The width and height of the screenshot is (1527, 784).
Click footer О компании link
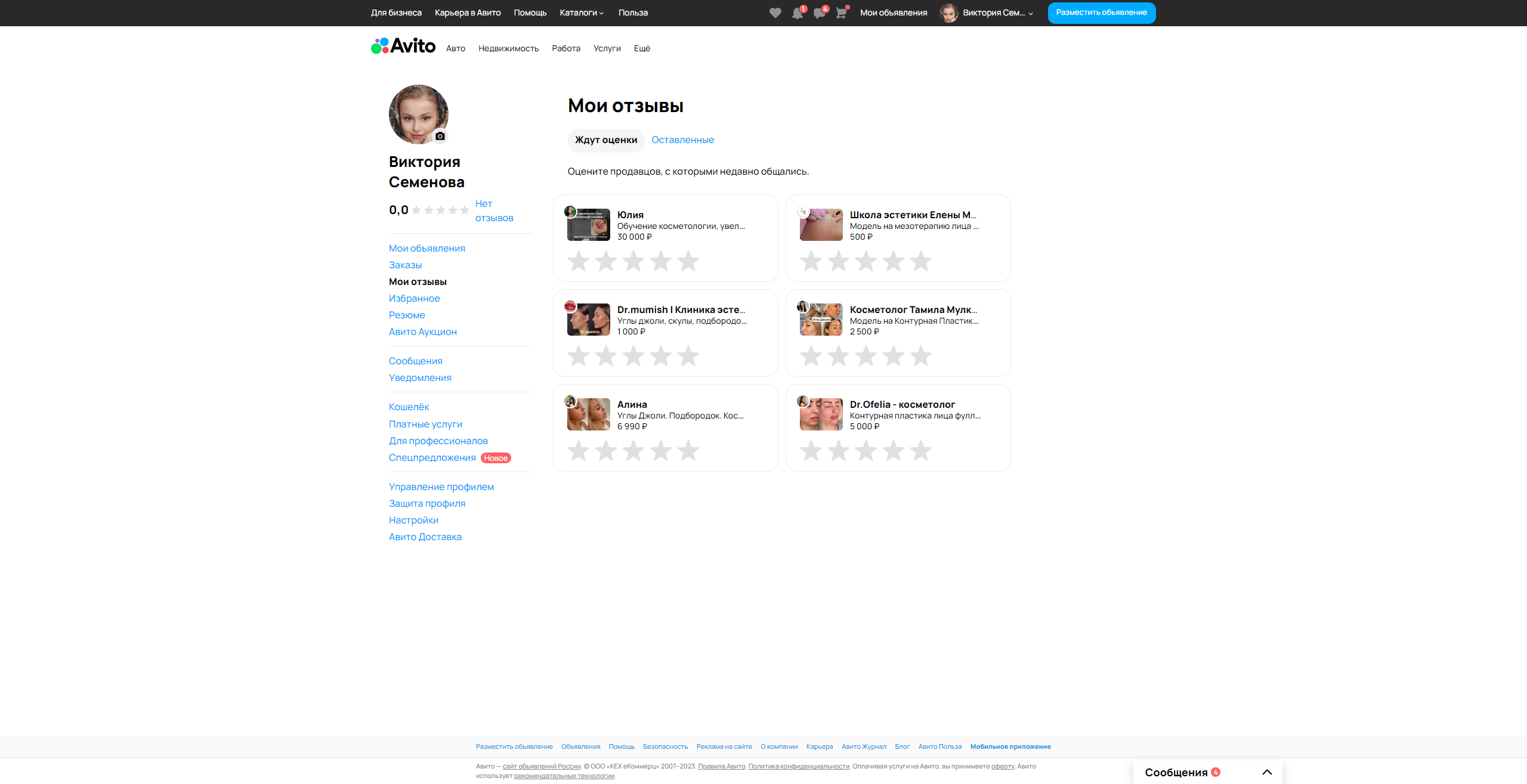(x=779, y=746)
